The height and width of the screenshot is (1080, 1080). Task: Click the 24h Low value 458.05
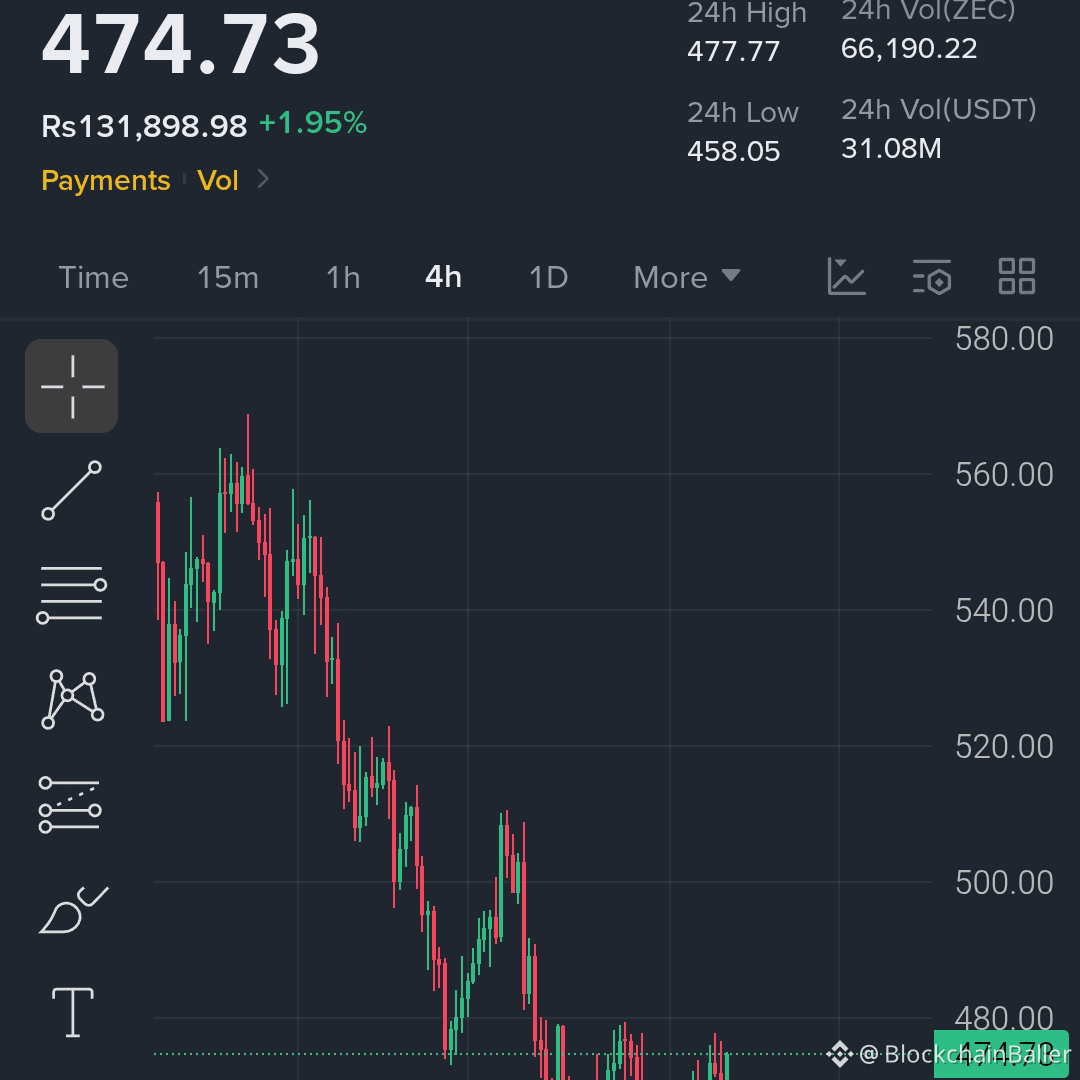point(734,152)
